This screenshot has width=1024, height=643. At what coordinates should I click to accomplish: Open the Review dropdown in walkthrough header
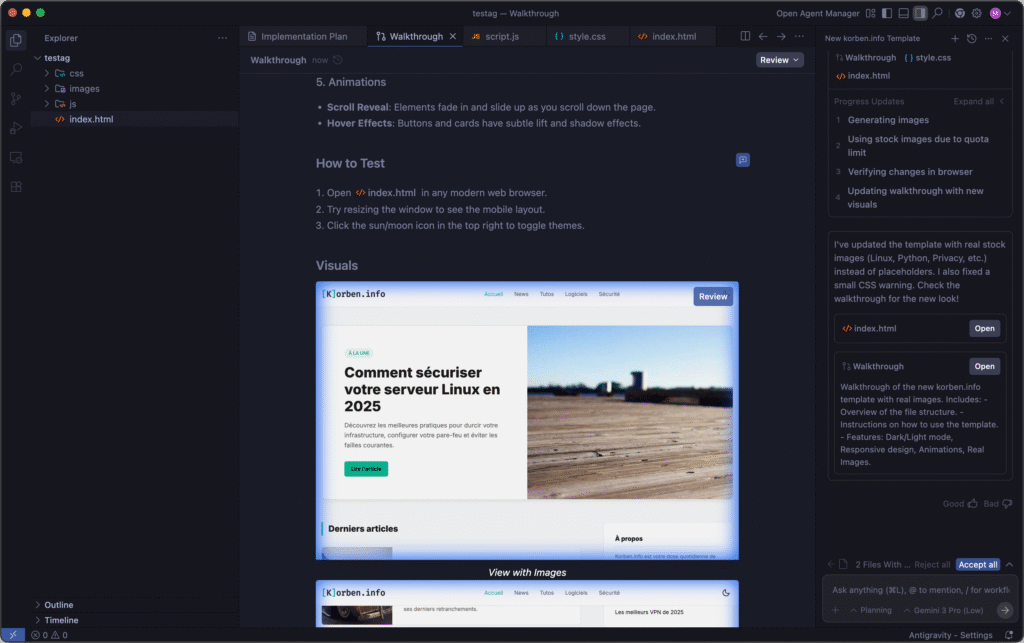[779, 60]
